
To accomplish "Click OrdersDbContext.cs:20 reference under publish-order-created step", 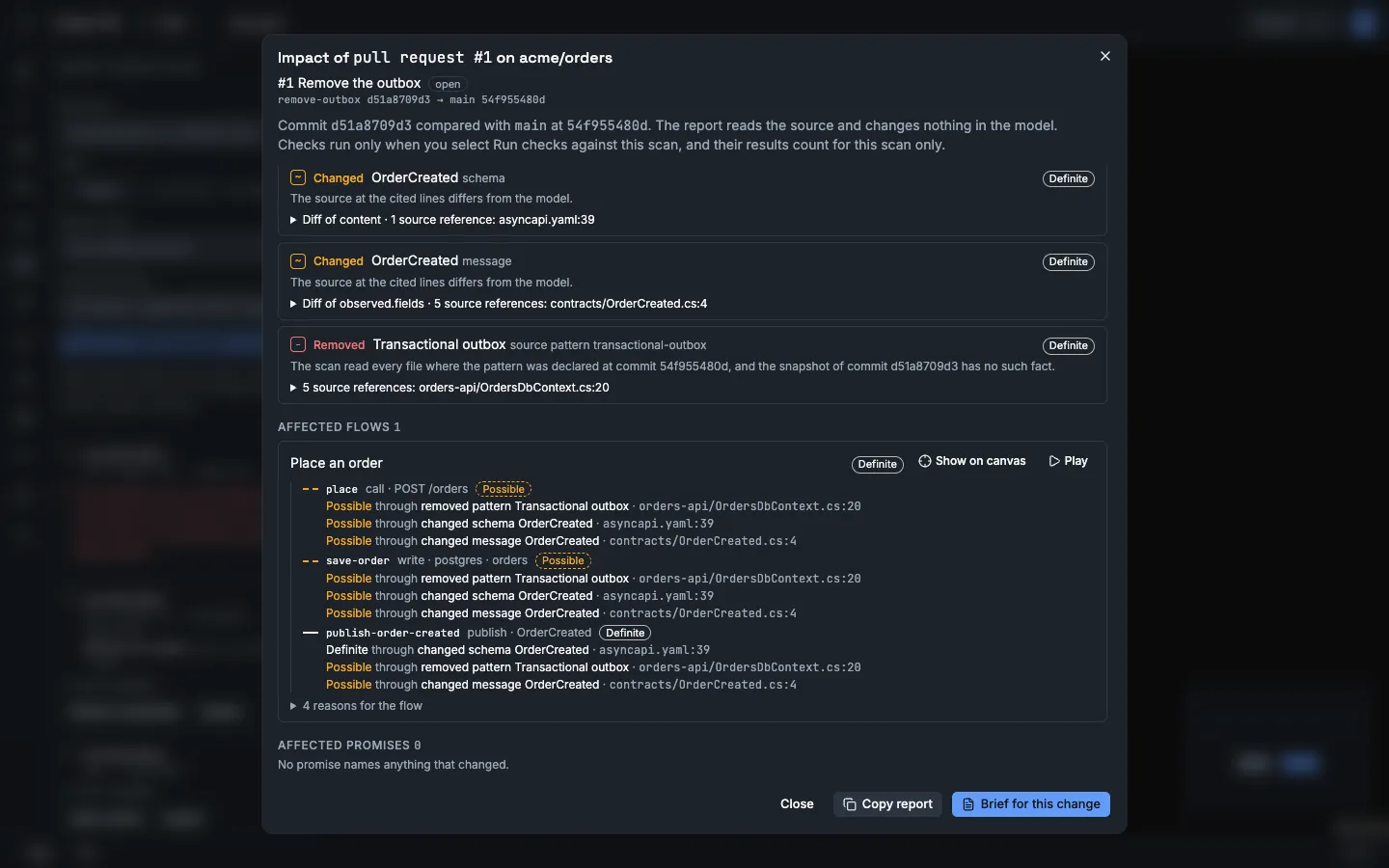I will point(749,667).
